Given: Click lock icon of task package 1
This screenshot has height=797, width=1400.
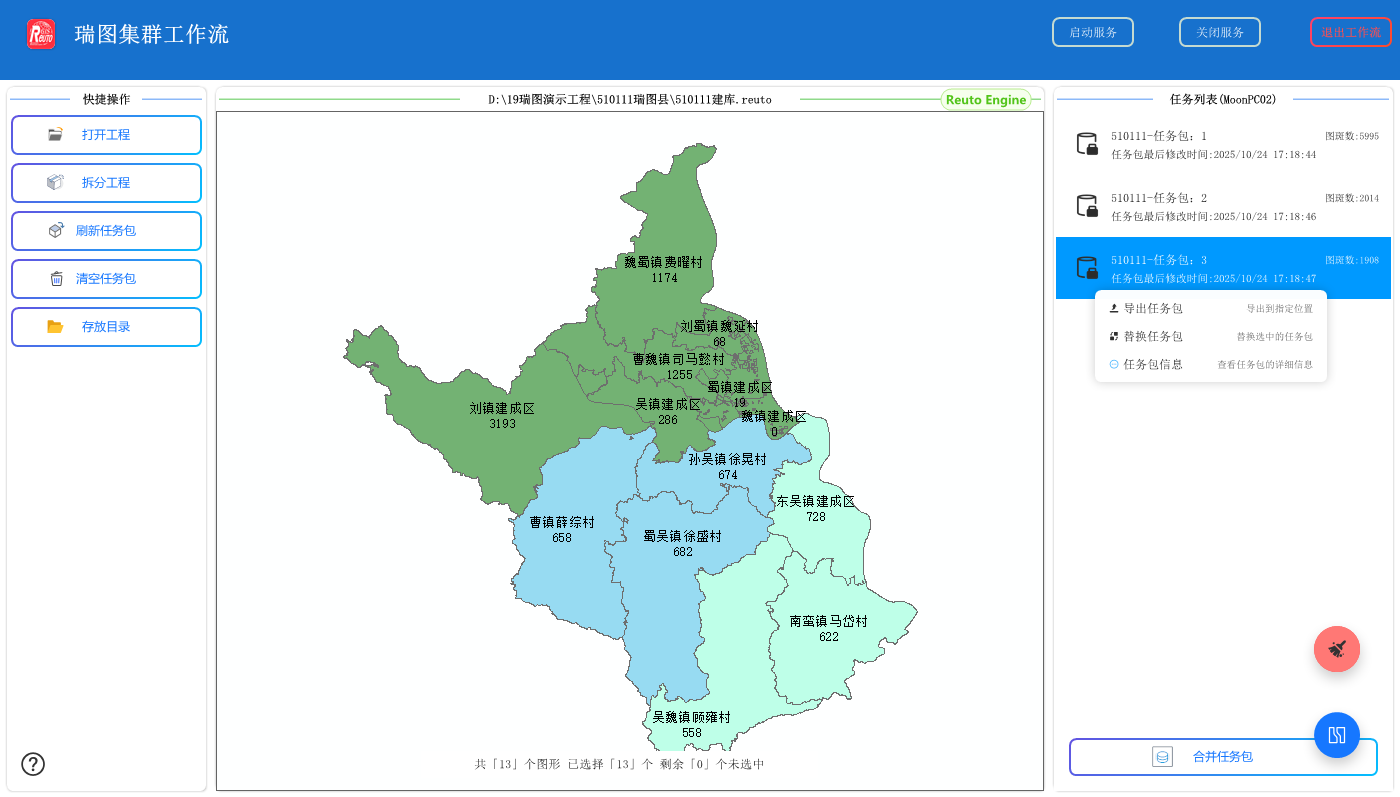Looking at the screenshot, I should (x=1086, y=144).
